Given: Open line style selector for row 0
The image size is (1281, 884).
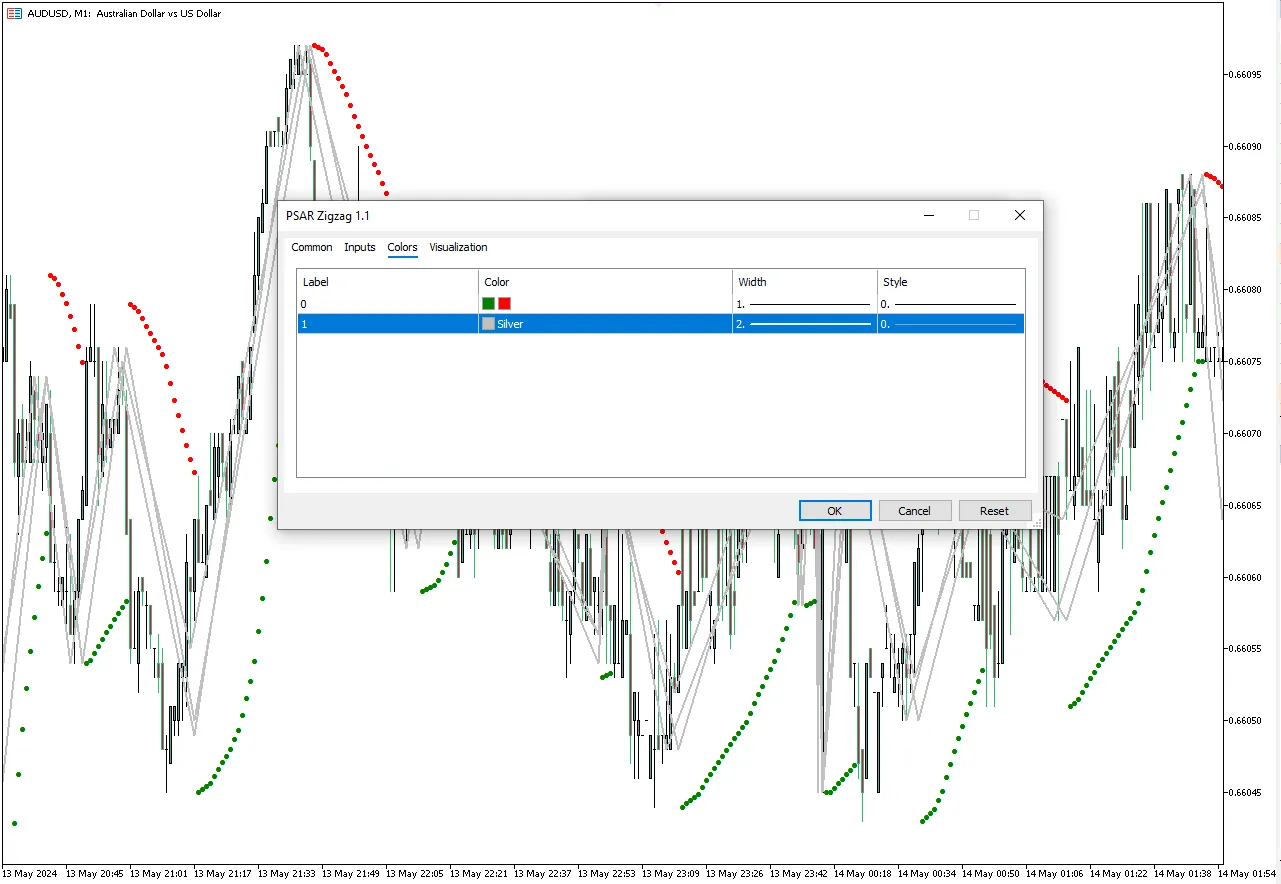Looking at the screenshot, I should 951,303.
